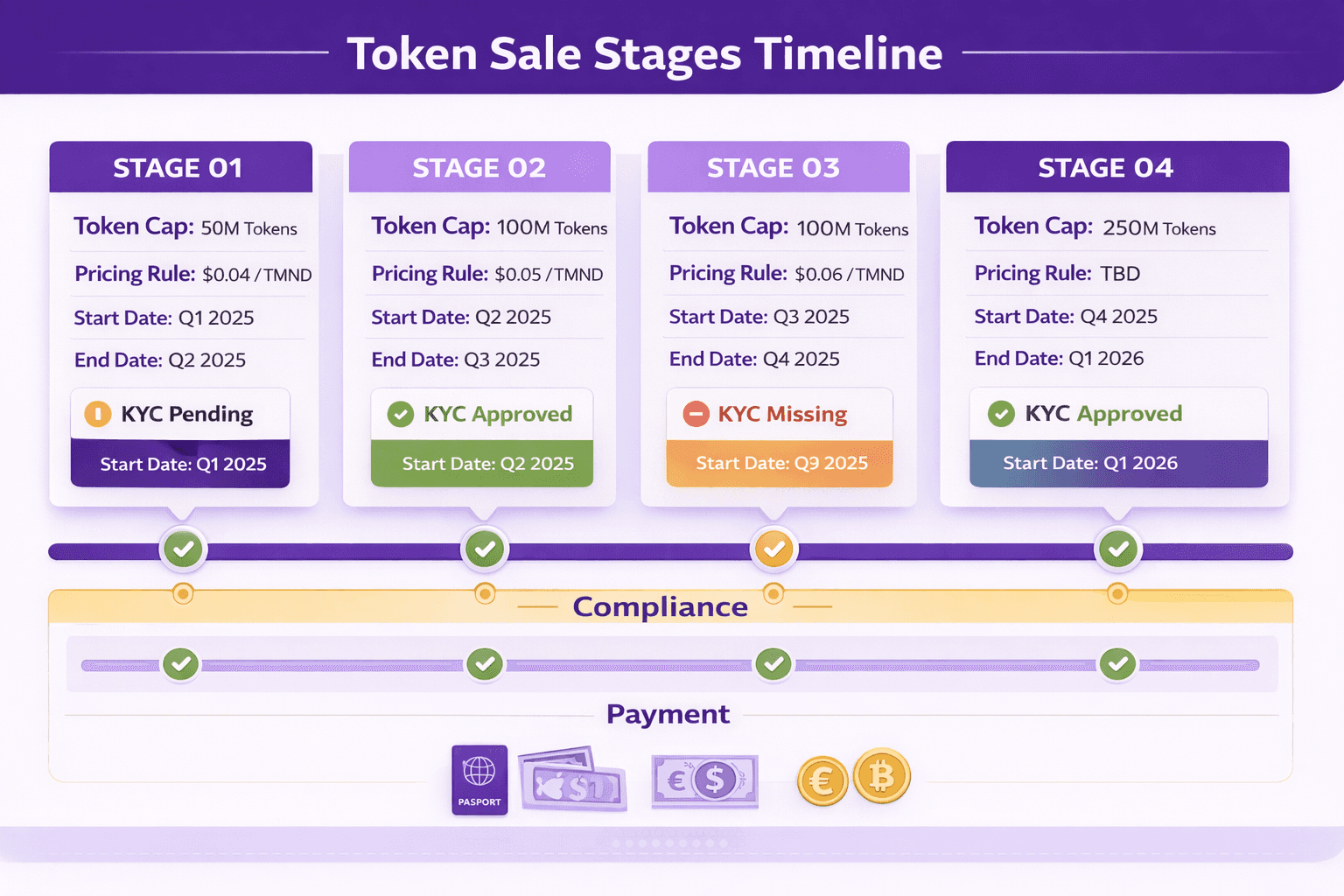Screen dimensions: 1344x896
Task: Select the Stage 01 checkmark on main timeline
Action: click(183, 549)
